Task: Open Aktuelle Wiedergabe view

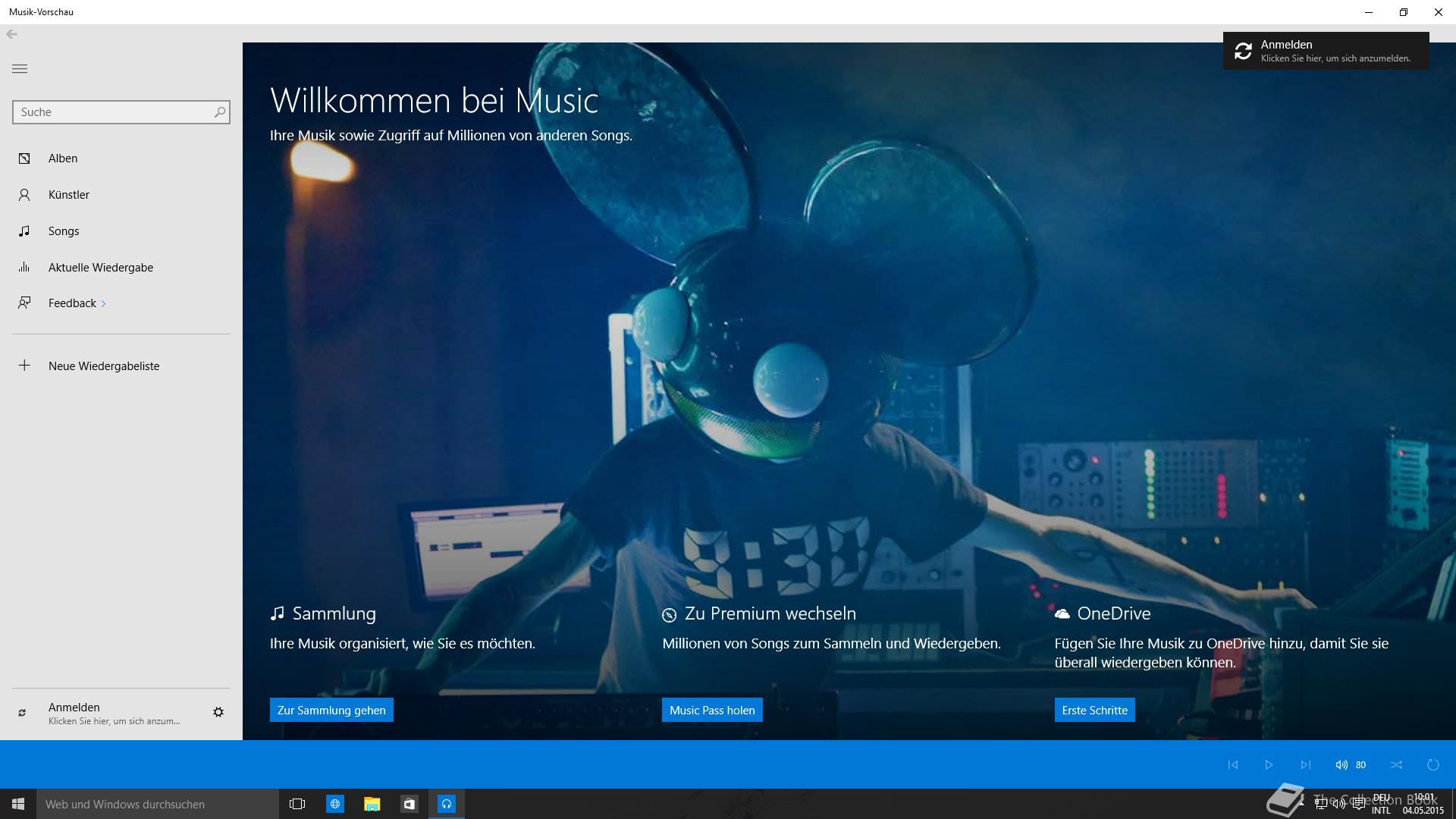Action: pos(121,268)
